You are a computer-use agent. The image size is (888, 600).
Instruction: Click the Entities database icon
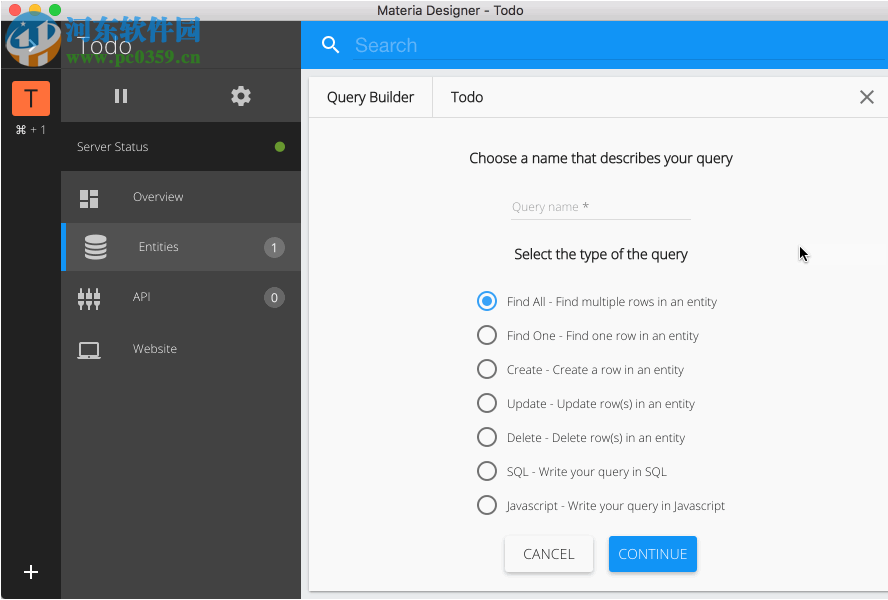point(96,247)
